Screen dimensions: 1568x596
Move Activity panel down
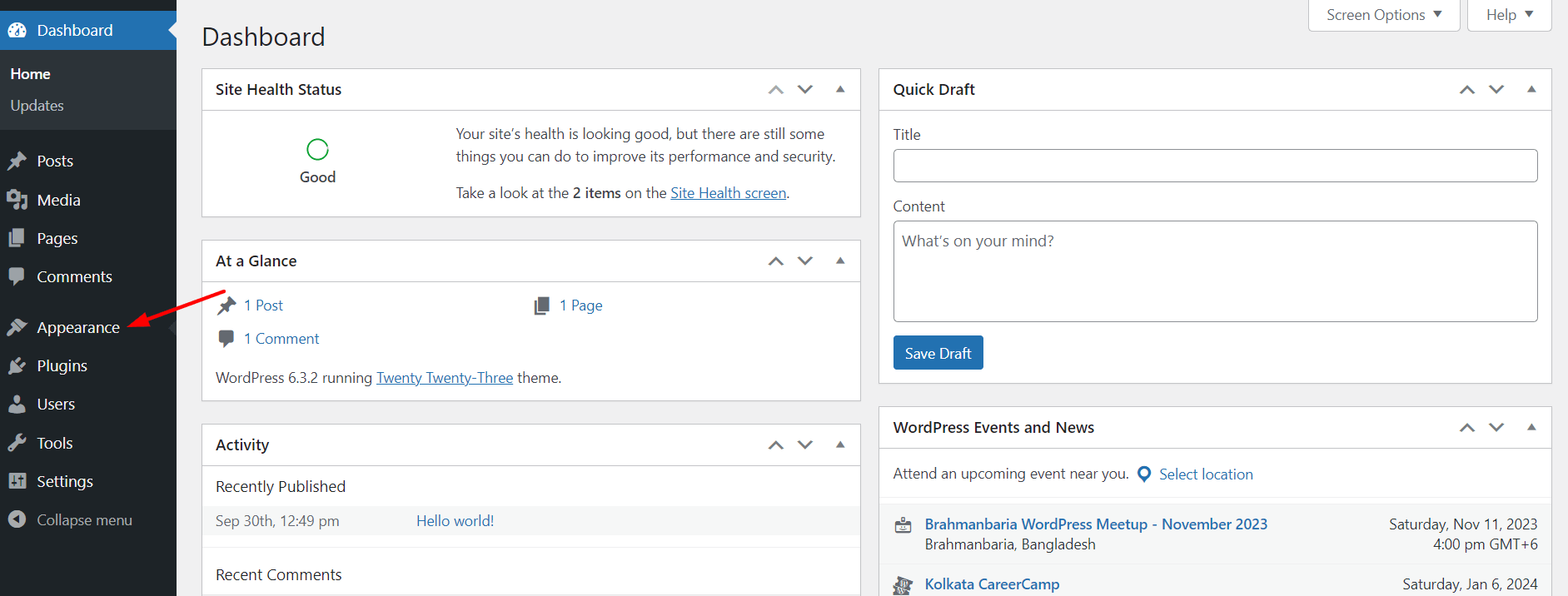coord(805,445)
